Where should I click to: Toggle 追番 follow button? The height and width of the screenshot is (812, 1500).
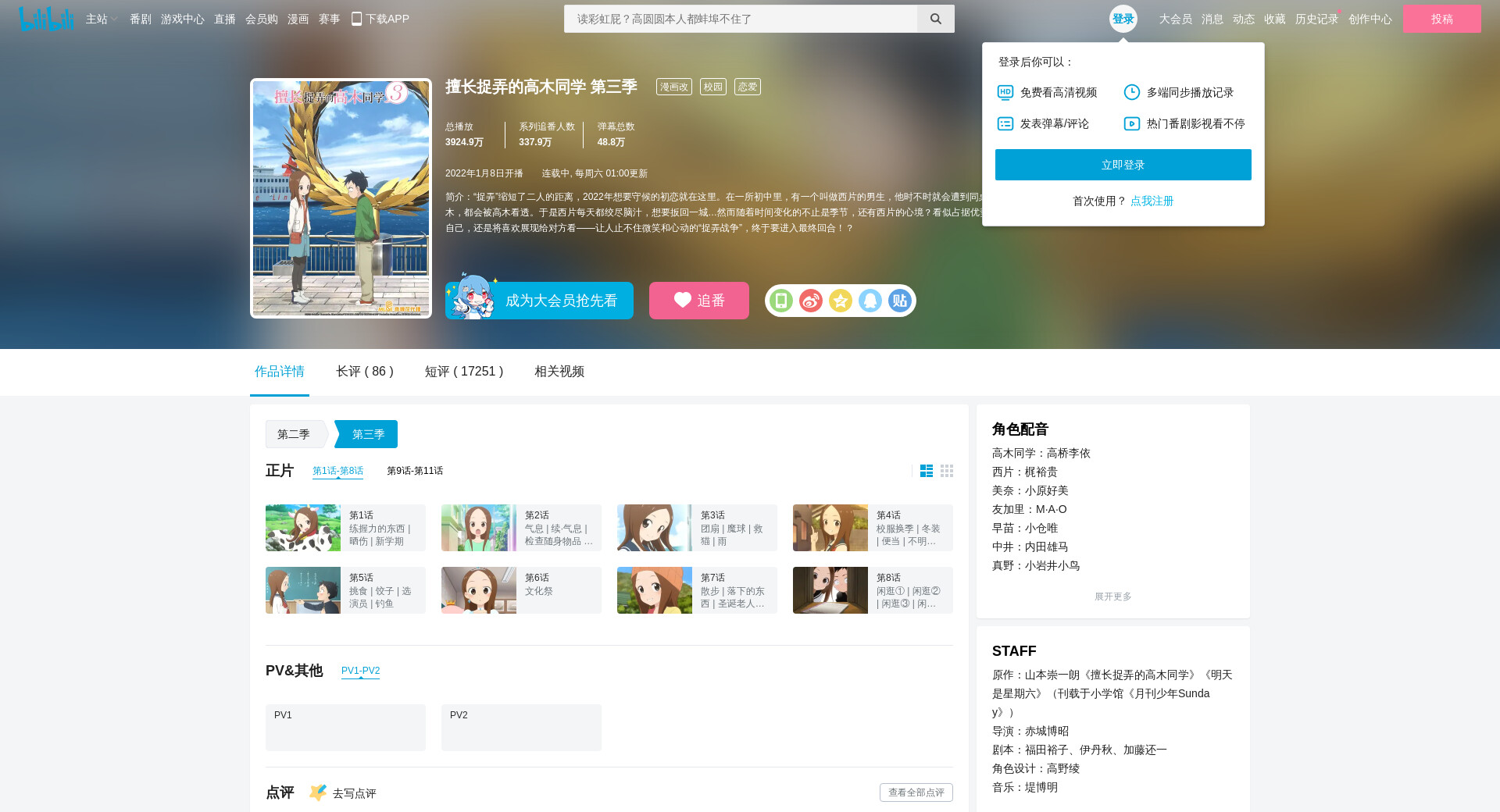click(698, 301)
